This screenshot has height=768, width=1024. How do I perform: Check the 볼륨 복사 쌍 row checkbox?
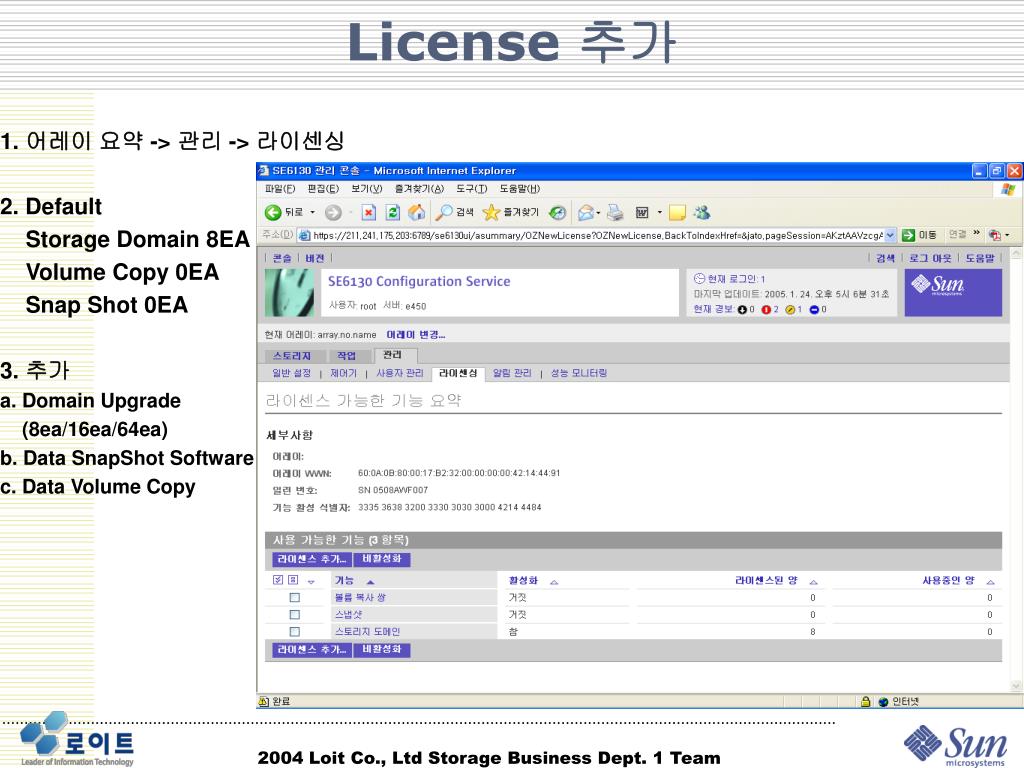295,598
